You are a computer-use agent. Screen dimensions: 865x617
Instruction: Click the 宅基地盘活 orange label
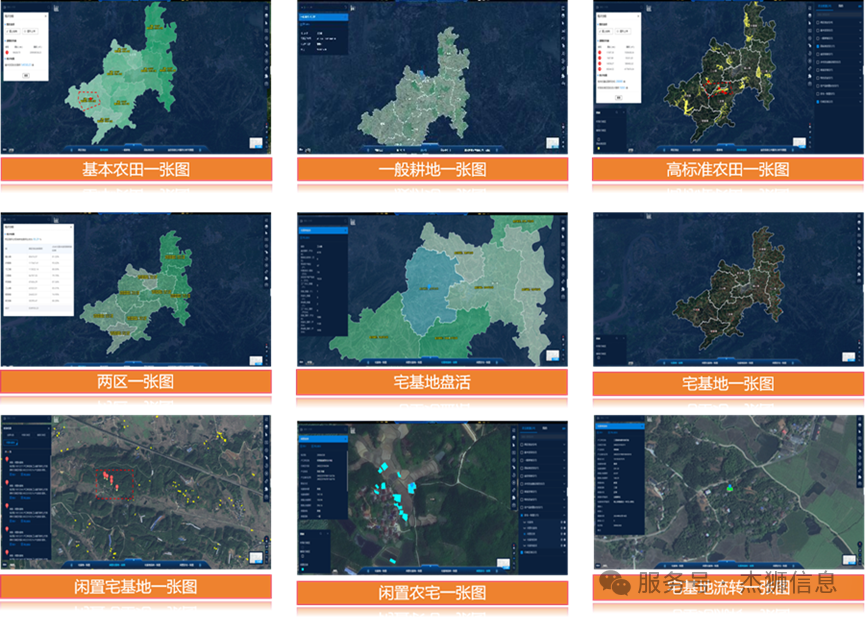432,382
